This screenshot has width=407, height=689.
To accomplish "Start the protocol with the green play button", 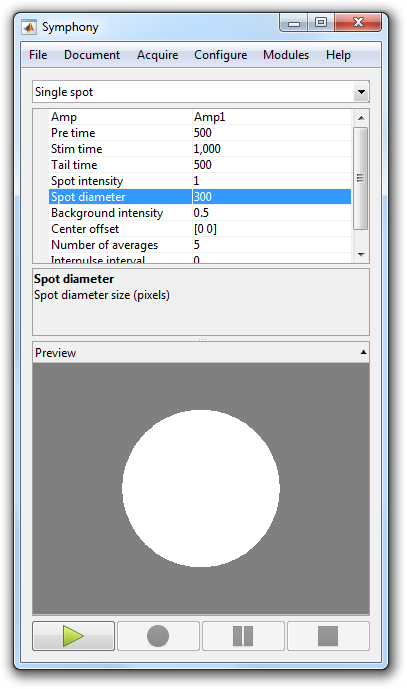I will (x=73, y=635).
